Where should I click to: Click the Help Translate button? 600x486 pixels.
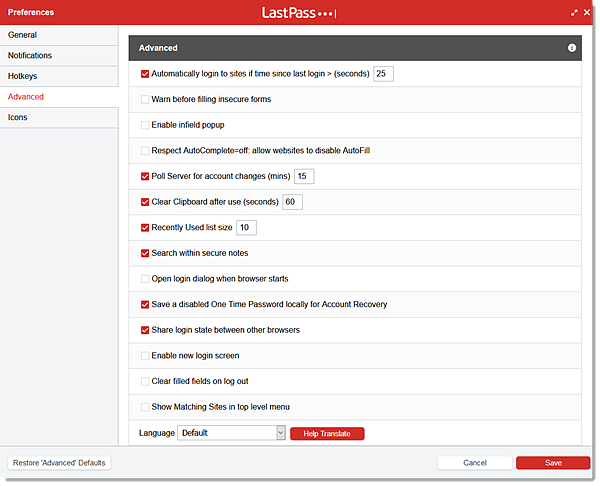(327, 434)
